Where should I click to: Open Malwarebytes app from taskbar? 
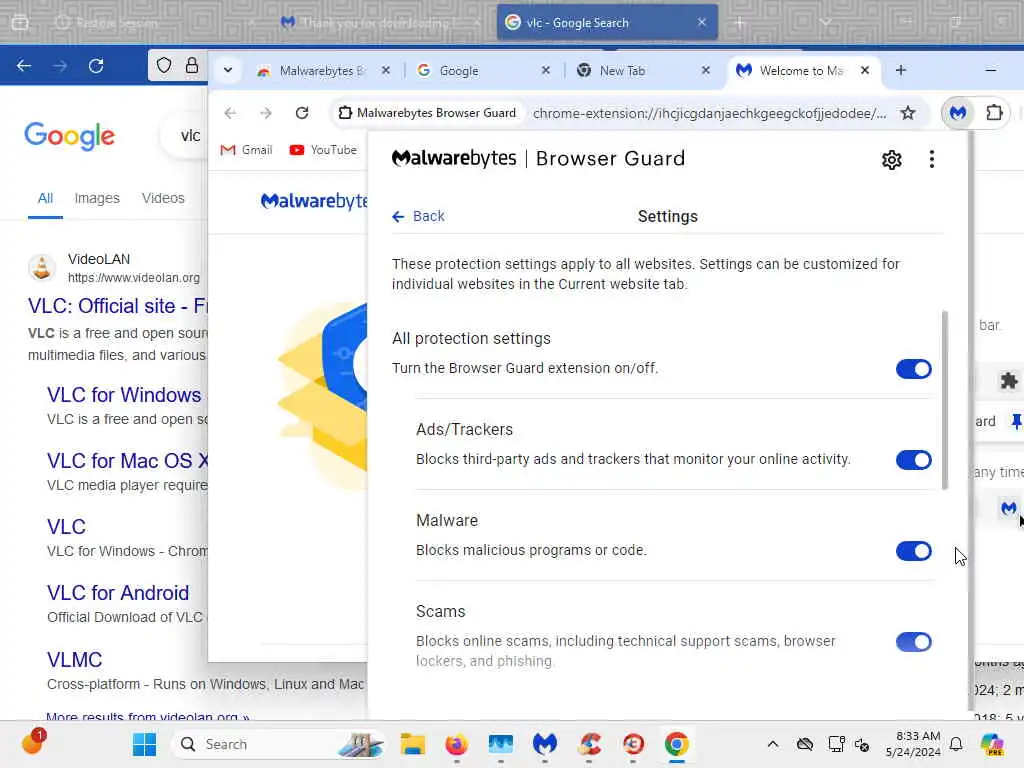(545, 744)
